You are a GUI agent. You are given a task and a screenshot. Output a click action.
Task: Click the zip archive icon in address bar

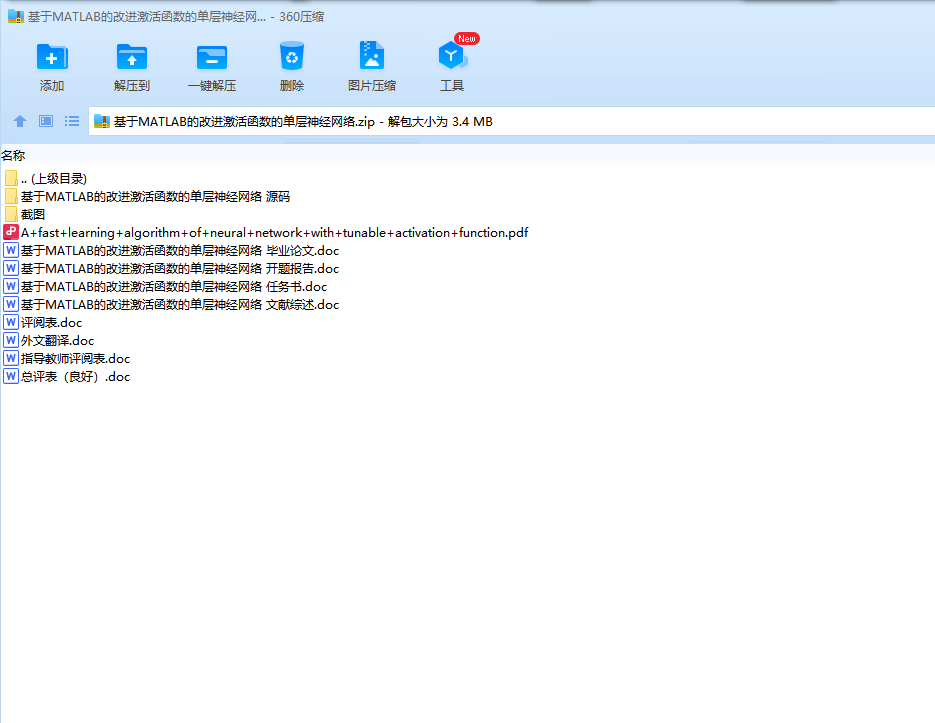click(102, 122)
